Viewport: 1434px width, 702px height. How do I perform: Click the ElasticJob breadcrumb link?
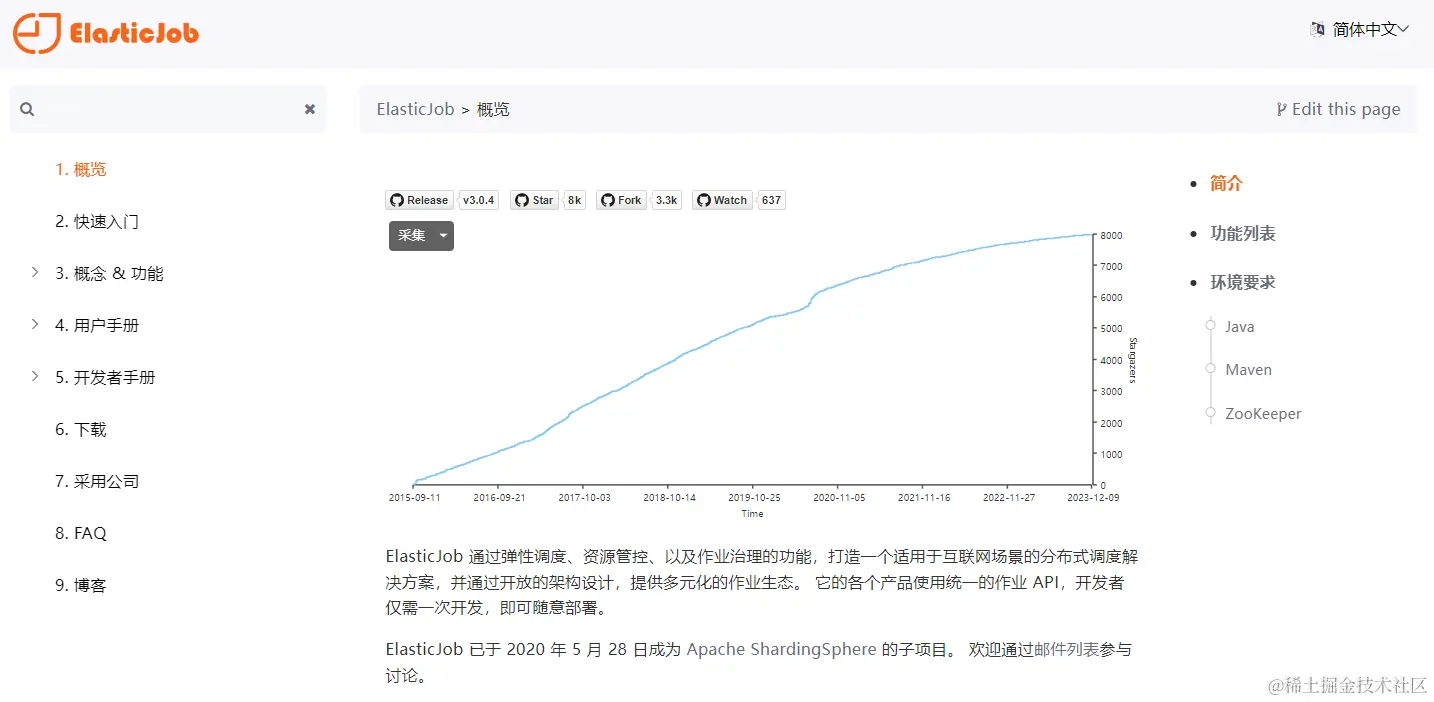[x=416, y=109]
